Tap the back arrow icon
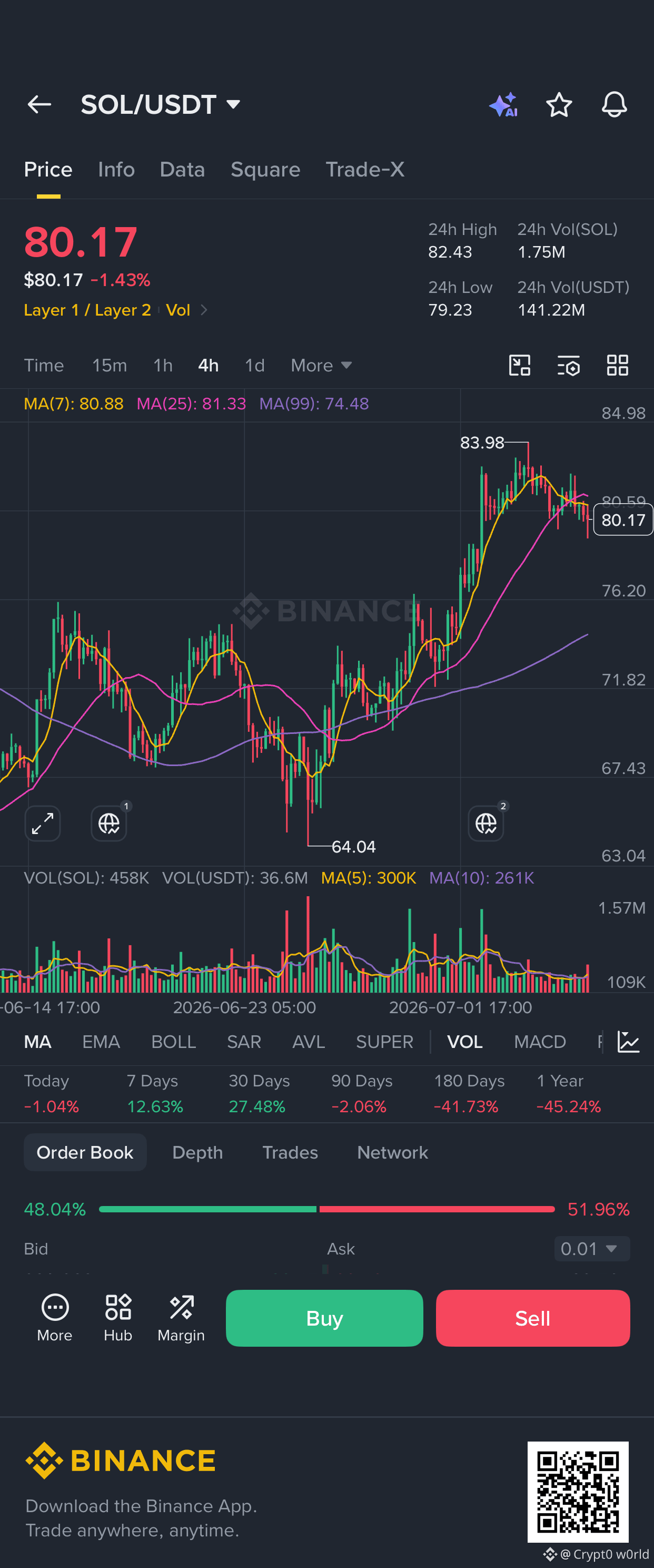654x1568 pixels. point(39,105)
